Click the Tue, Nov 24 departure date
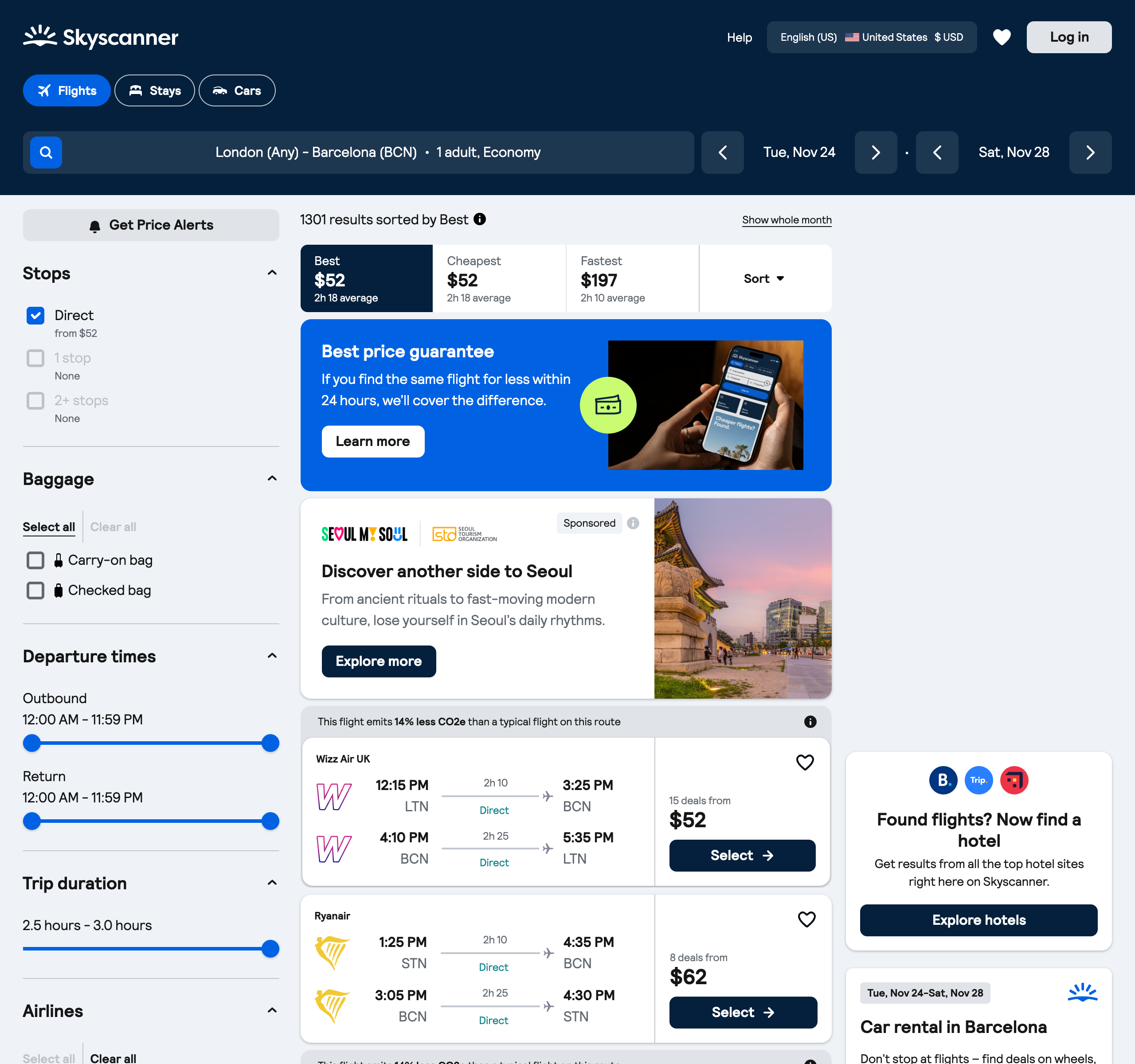The width and height of the screenshot is (1135, 1064). (x=799, y=153)
